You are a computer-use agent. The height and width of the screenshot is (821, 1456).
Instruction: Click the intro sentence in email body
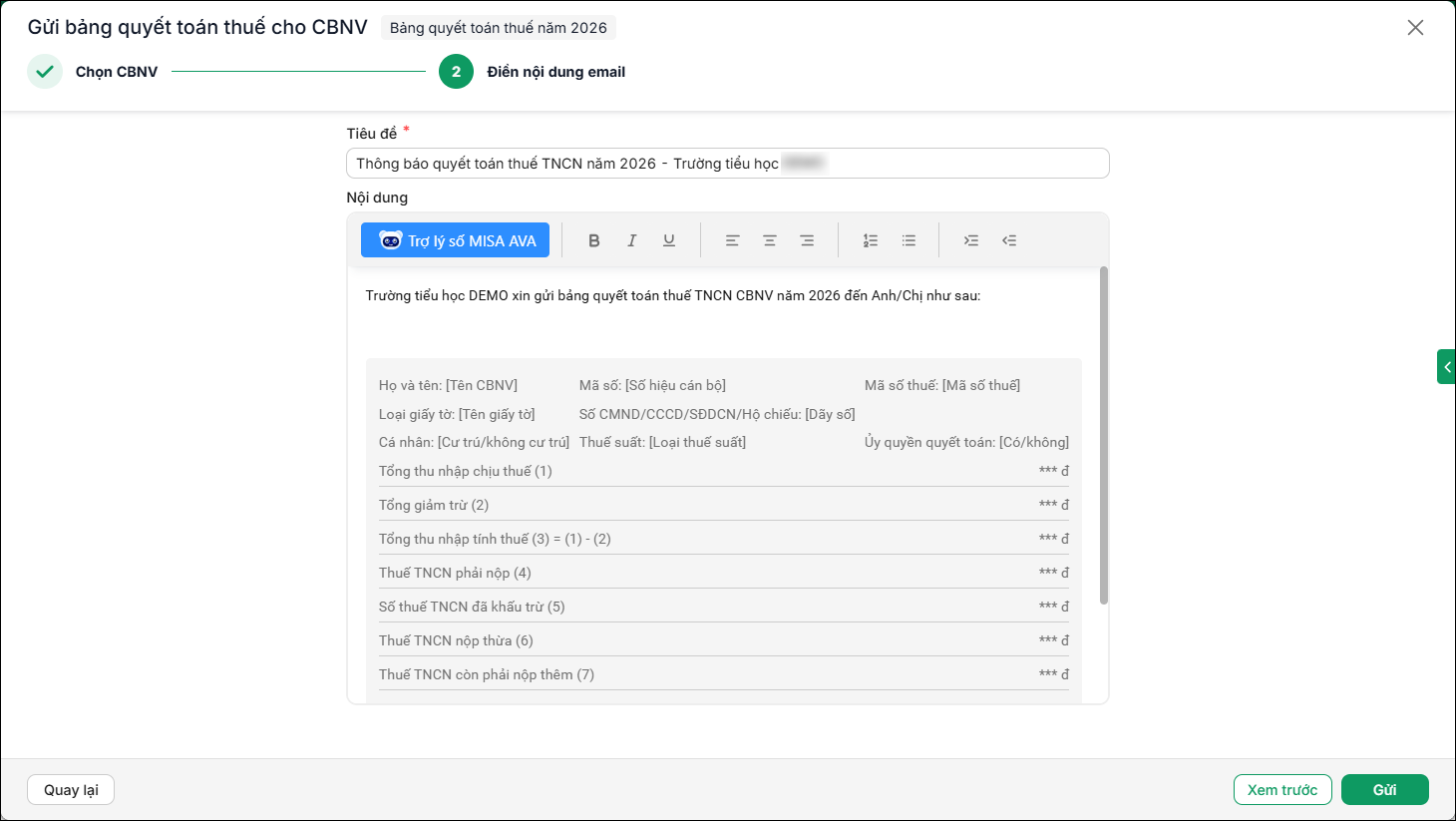(x=673, y=296)
